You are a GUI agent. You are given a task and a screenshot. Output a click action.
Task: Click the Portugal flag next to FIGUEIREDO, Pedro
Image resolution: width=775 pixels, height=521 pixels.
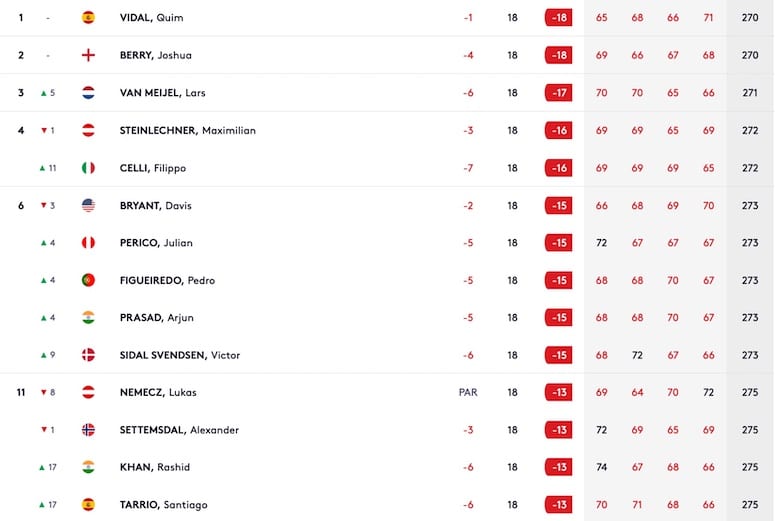point(88,280)
